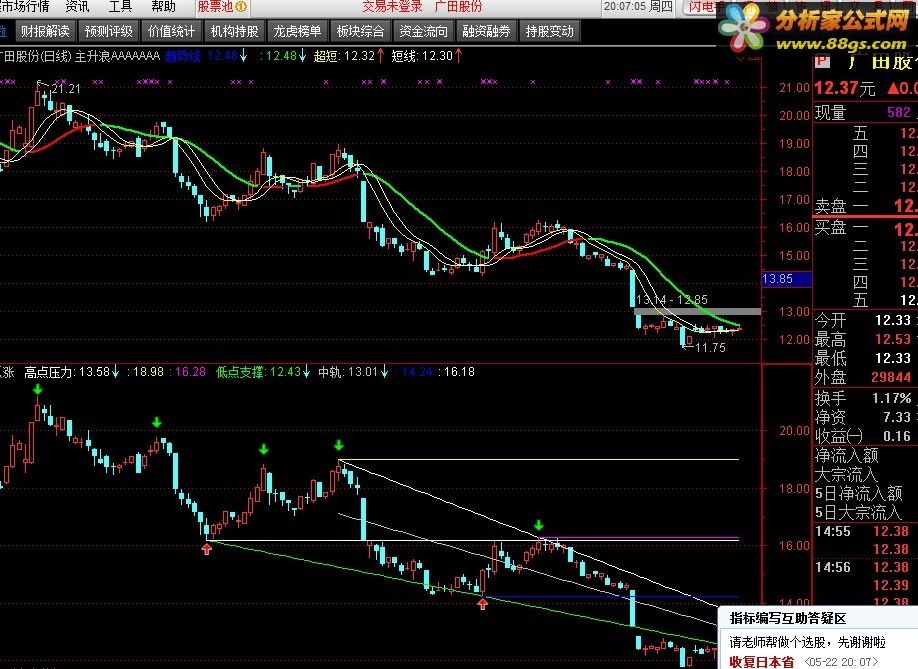This screenshot has width=918, height=669.
Task: Open the 请老师帮做个选股 message in popup
Action: pos(808,642)
